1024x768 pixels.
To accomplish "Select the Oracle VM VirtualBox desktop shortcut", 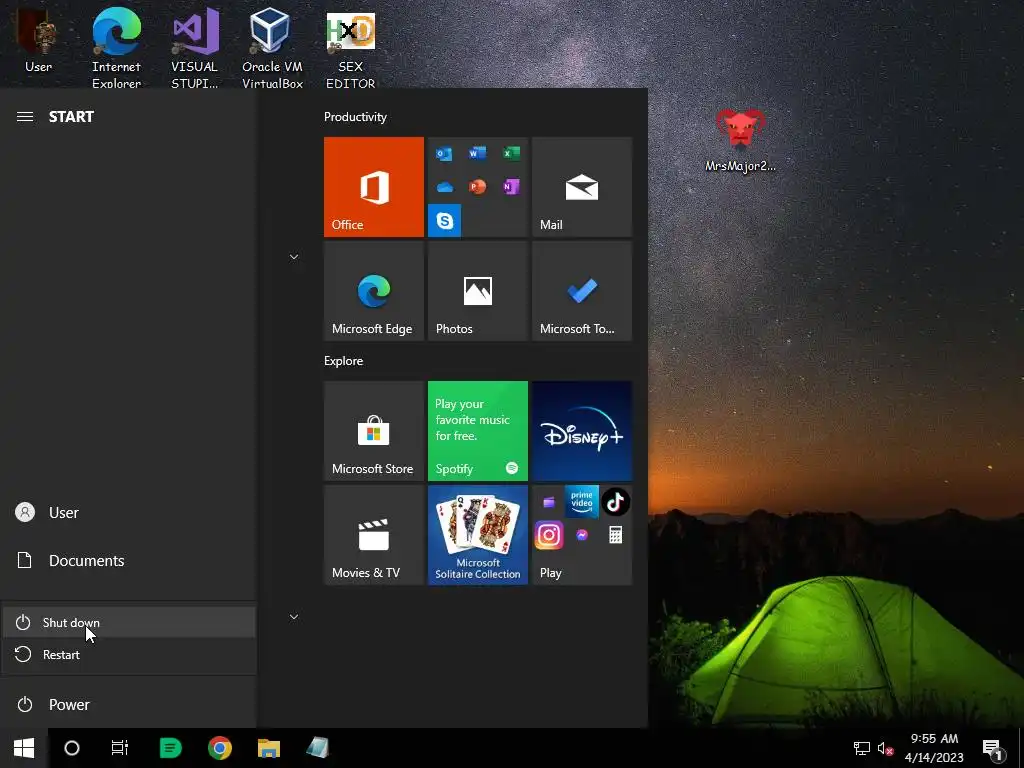I will [272, 49].
